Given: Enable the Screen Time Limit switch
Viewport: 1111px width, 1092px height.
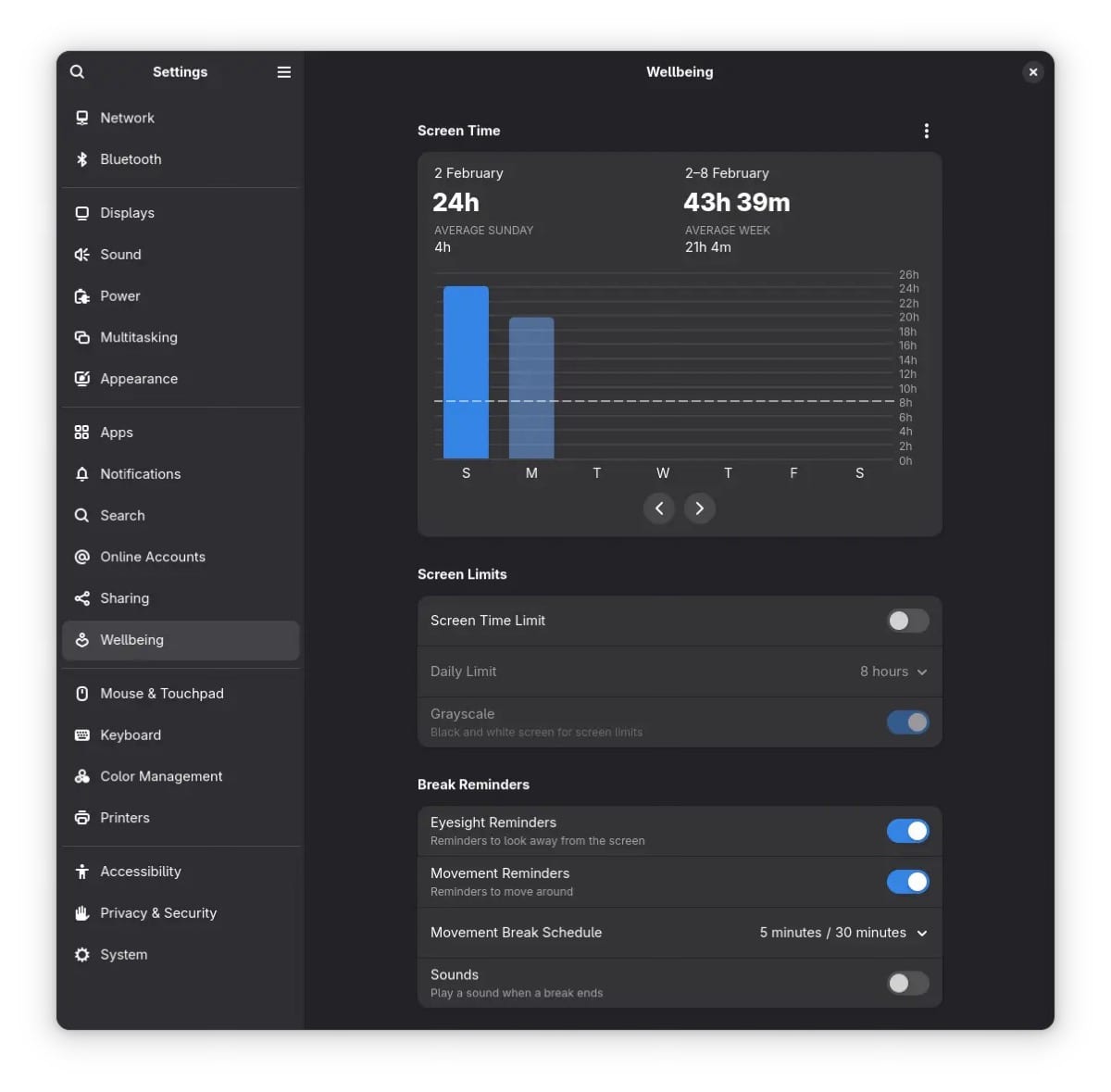Looking at the screenshot, I should pos(907,621).
